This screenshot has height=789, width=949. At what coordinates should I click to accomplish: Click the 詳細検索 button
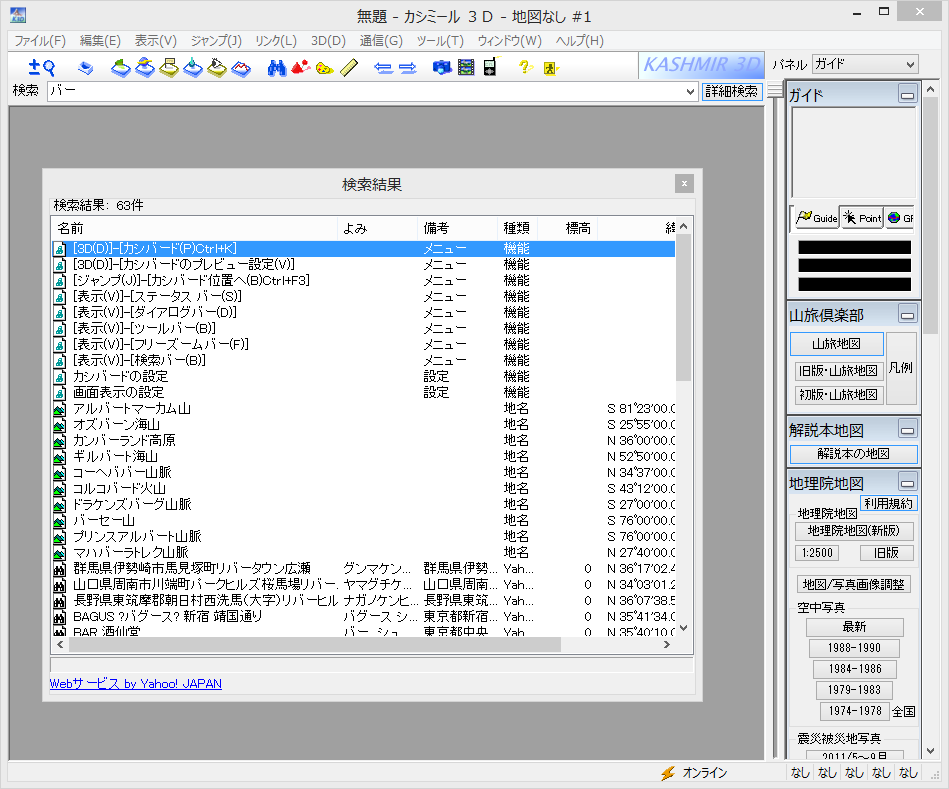tap(733, 91)
